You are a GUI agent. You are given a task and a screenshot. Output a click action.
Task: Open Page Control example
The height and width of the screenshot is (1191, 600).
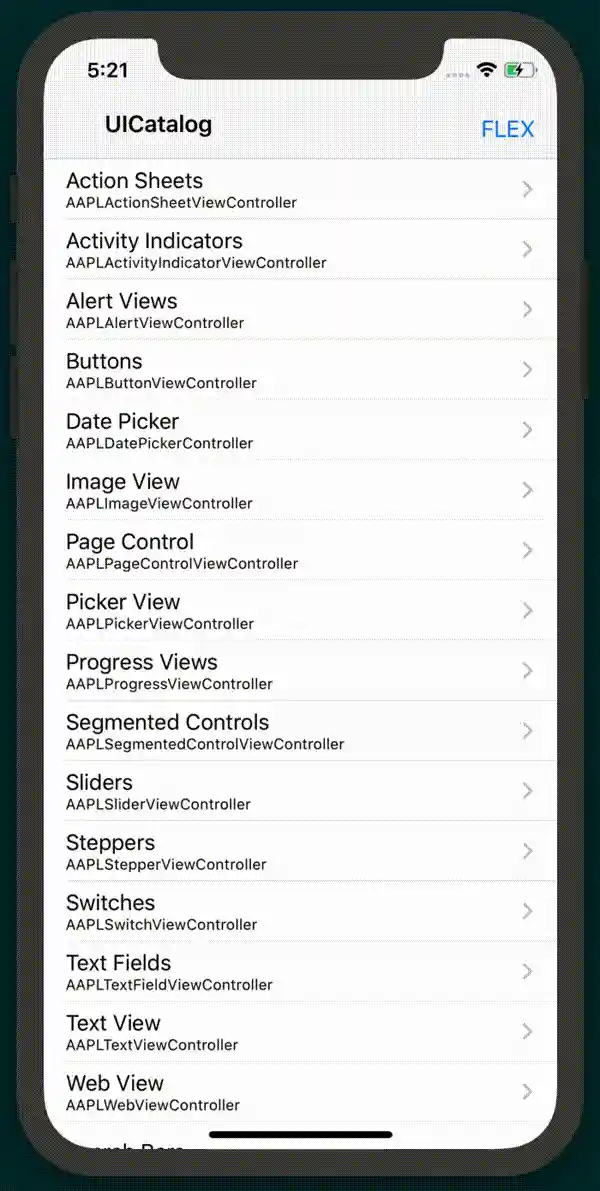pyautogui.click(x=300, y=550)
